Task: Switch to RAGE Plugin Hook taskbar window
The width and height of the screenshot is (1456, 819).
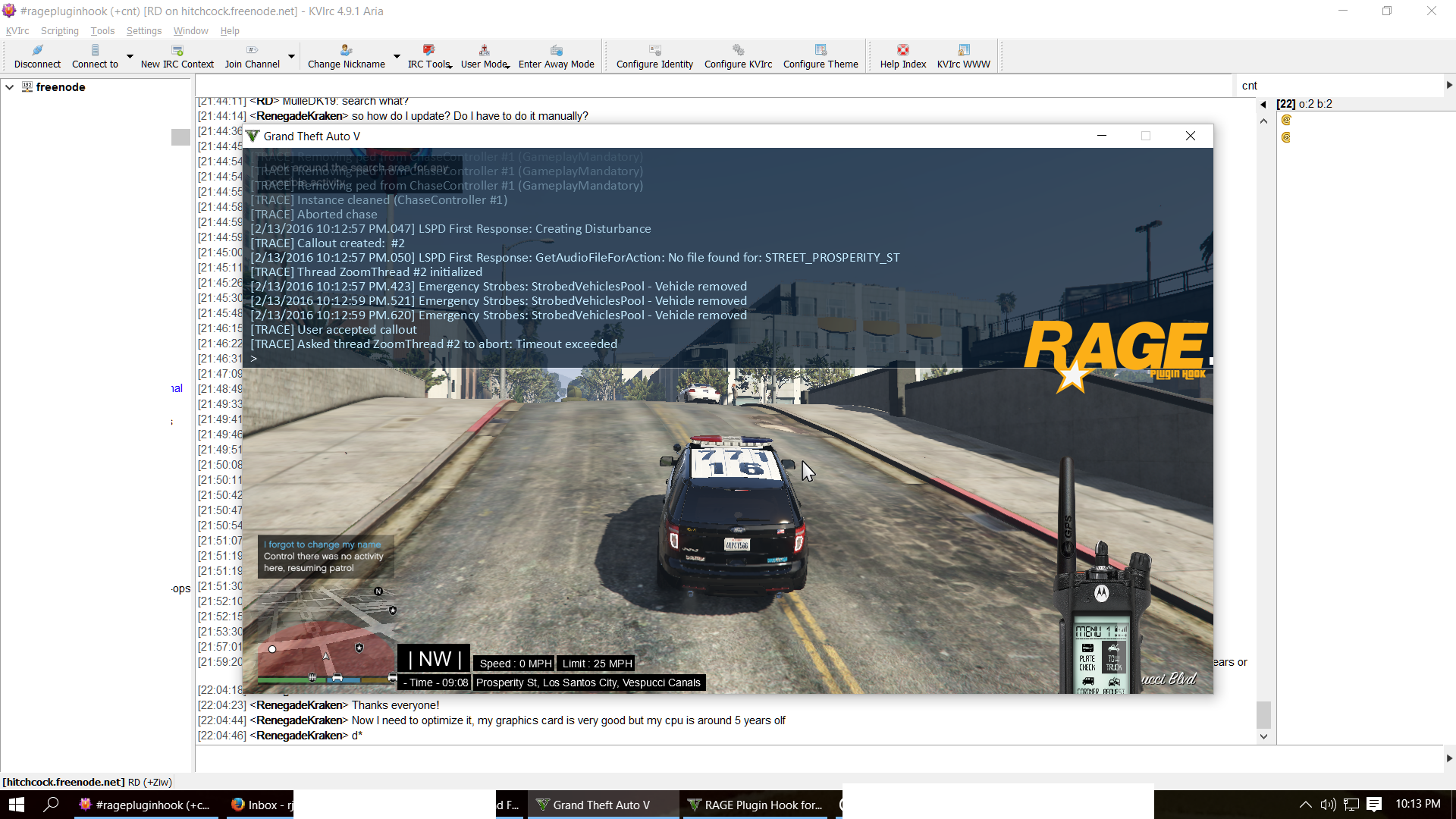Action: [758, 805]
